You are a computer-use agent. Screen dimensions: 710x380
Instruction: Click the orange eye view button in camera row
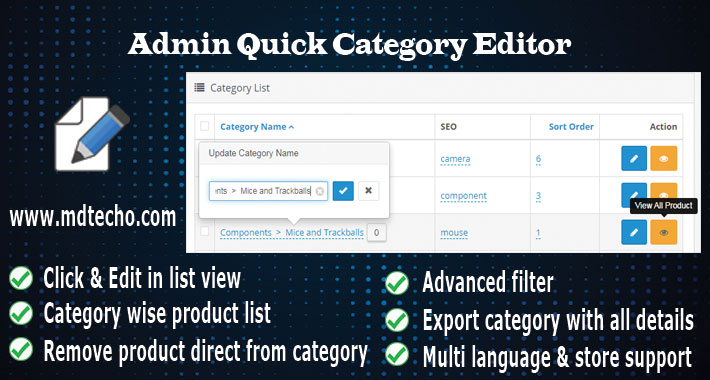[x=664, y=159]
